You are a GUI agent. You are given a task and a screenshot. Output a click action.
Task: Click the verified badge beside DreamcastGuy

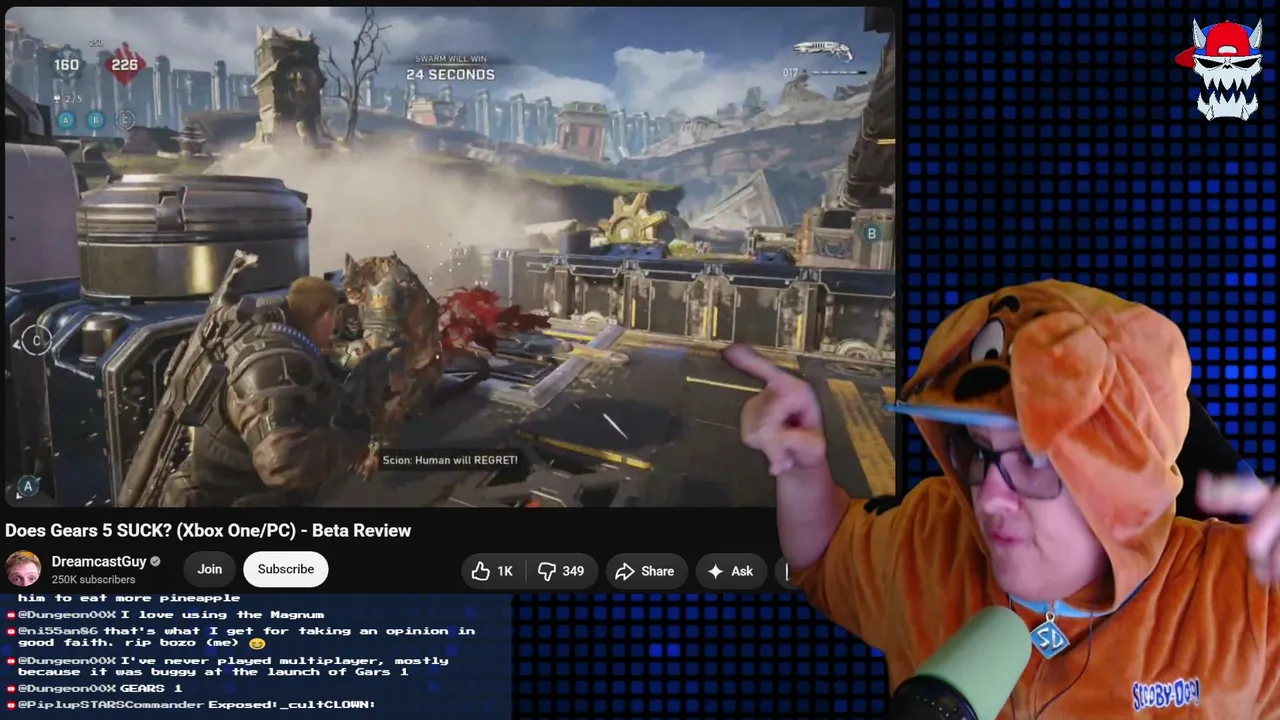click(155, 562)
